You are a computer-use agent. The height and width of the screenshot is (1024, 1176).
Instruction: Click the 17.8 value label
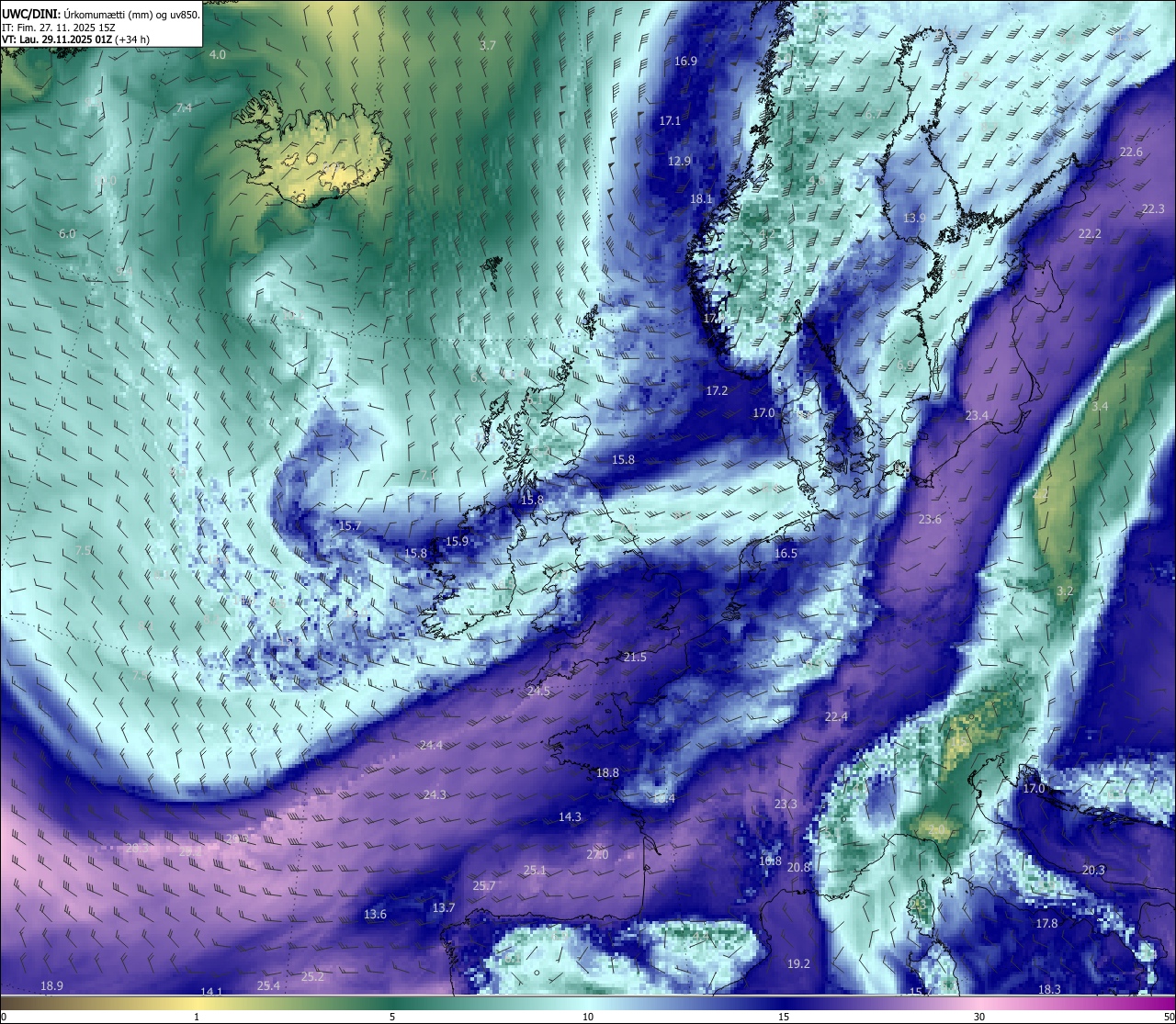pos(1046,923)
